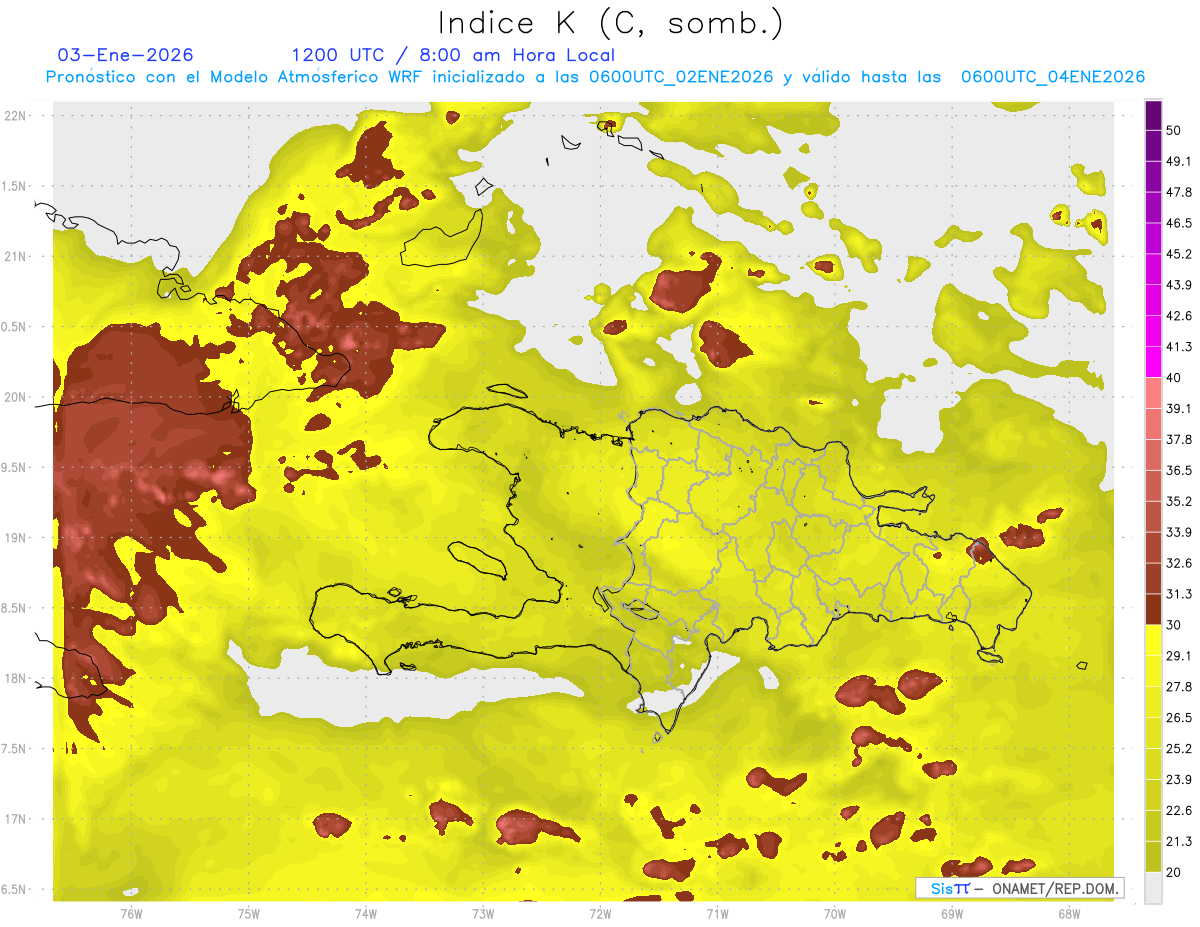
Task: Click the legend value "50"
Action: click(x=1175, y=131)
